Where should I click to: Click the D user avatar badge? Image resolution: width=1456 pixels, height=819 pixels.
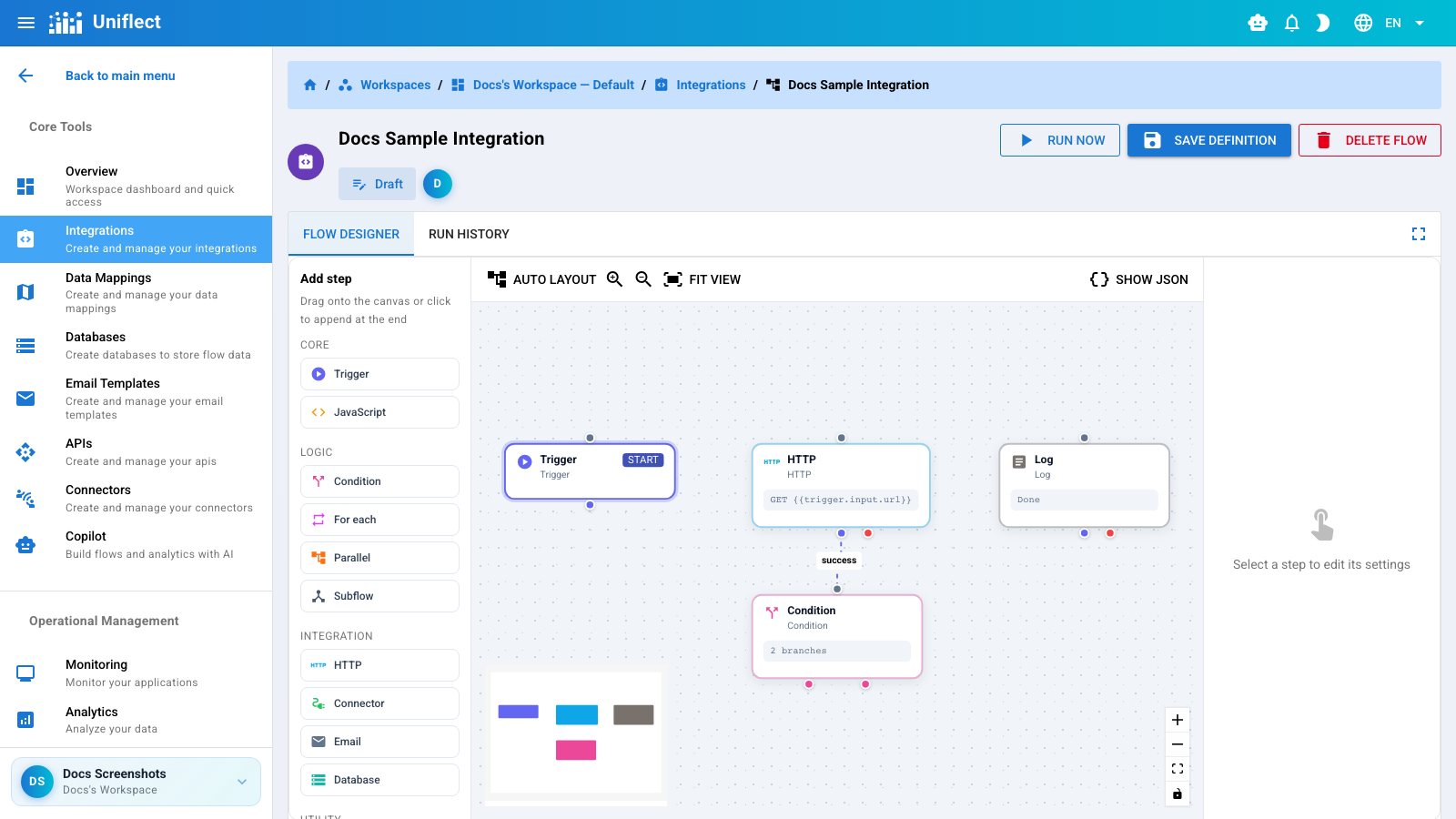point(438,184)
